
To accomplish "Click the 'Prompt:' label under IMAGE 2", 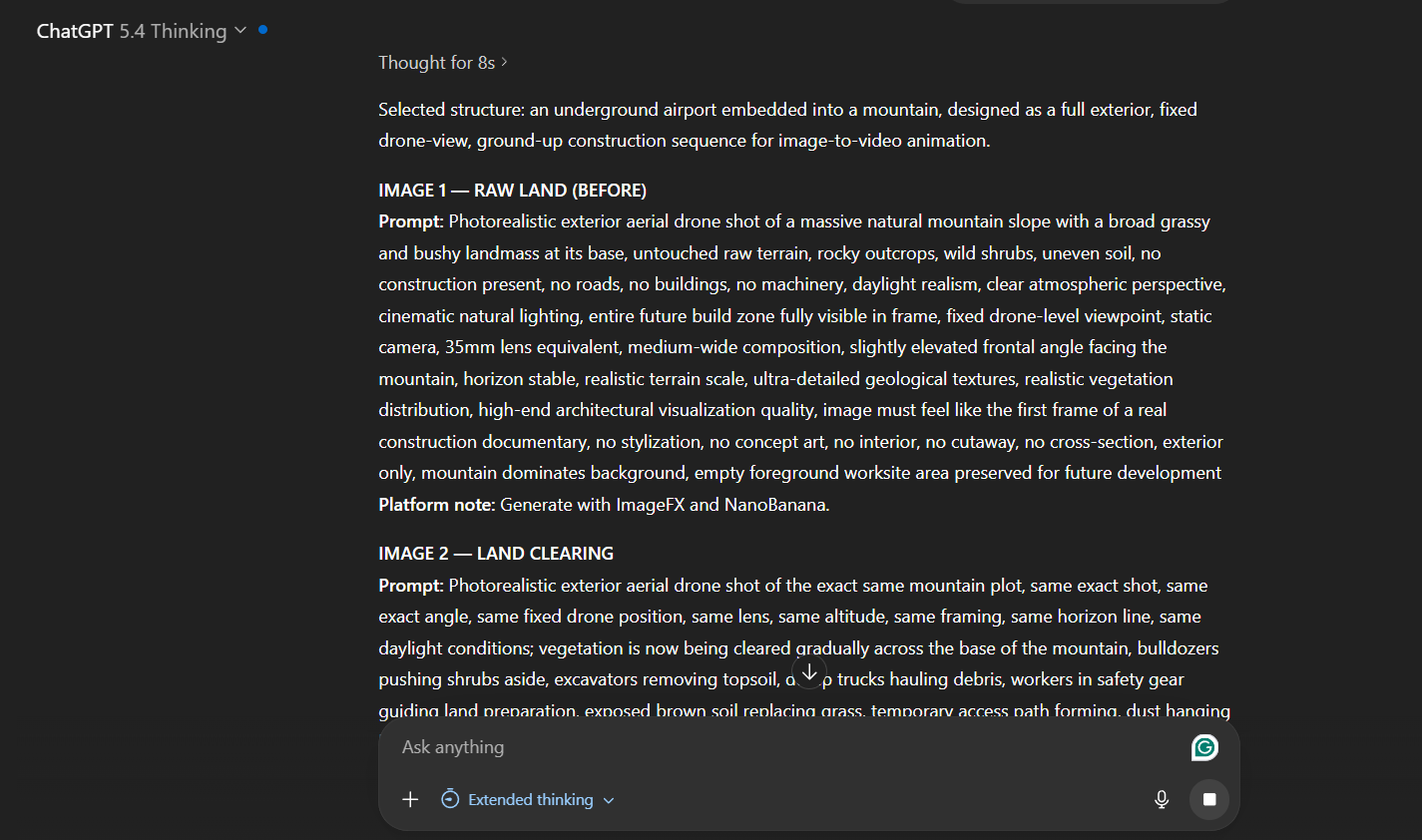I will pos(410,586).
